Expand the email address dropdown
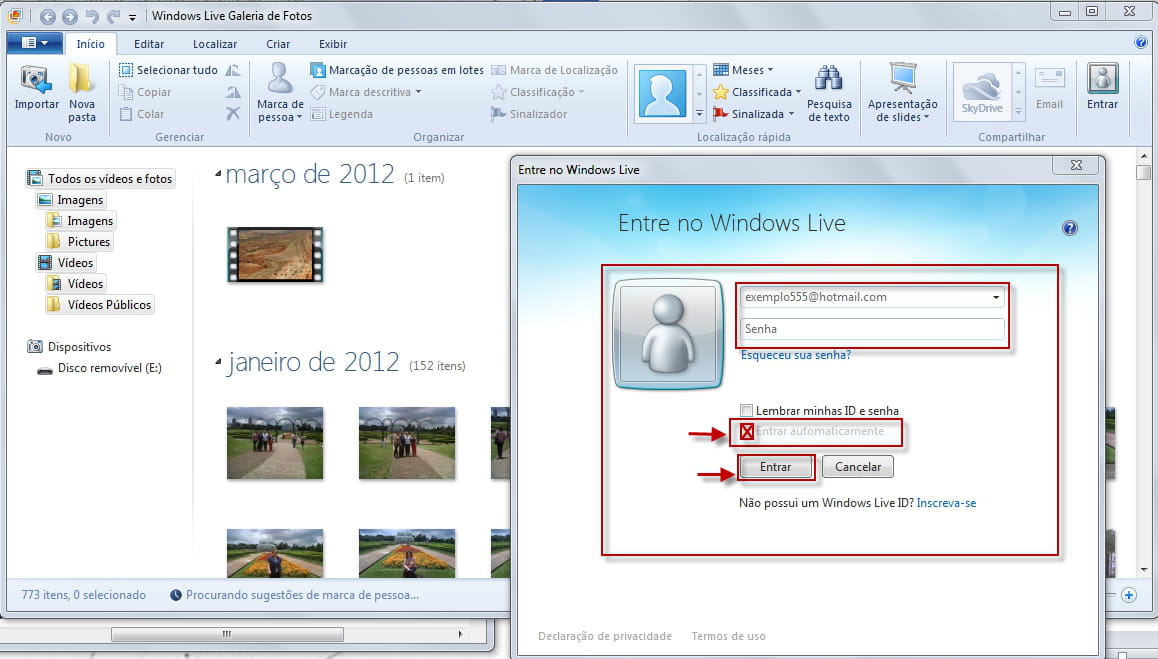 pyautogui.click(x=996, y=297)
